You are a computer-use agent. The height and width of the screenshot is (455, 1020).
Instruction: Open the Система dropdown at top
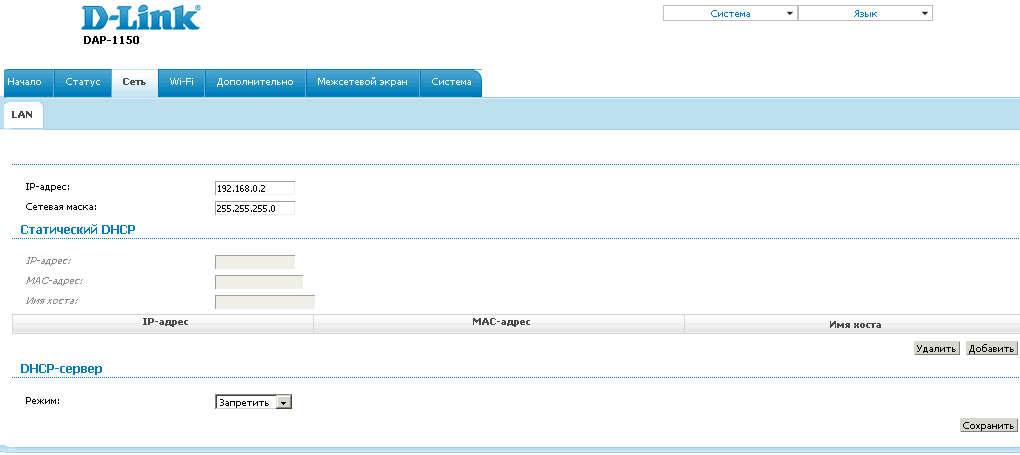pyautogui.click(x=730, y=14)
